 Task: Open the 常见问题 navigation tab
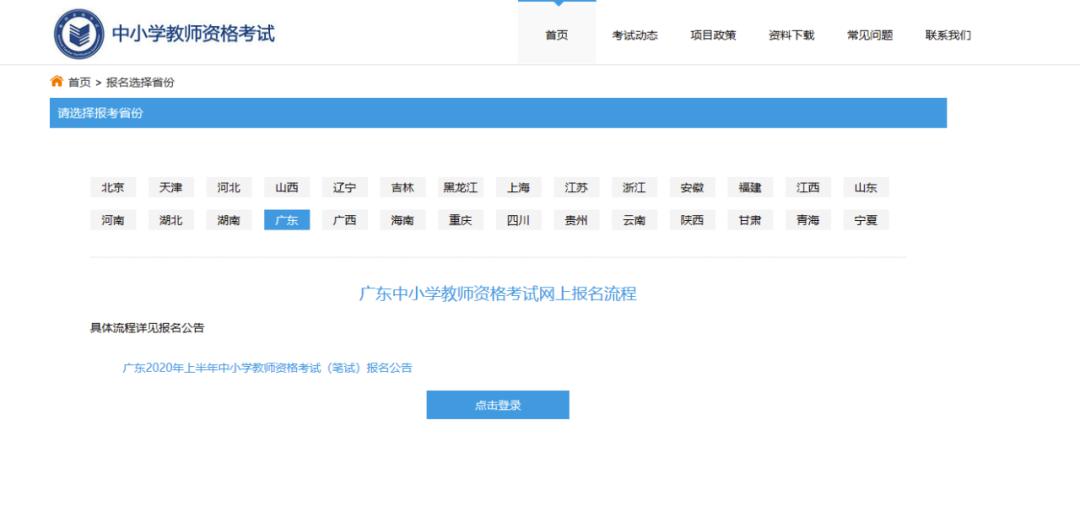[869, 35]
